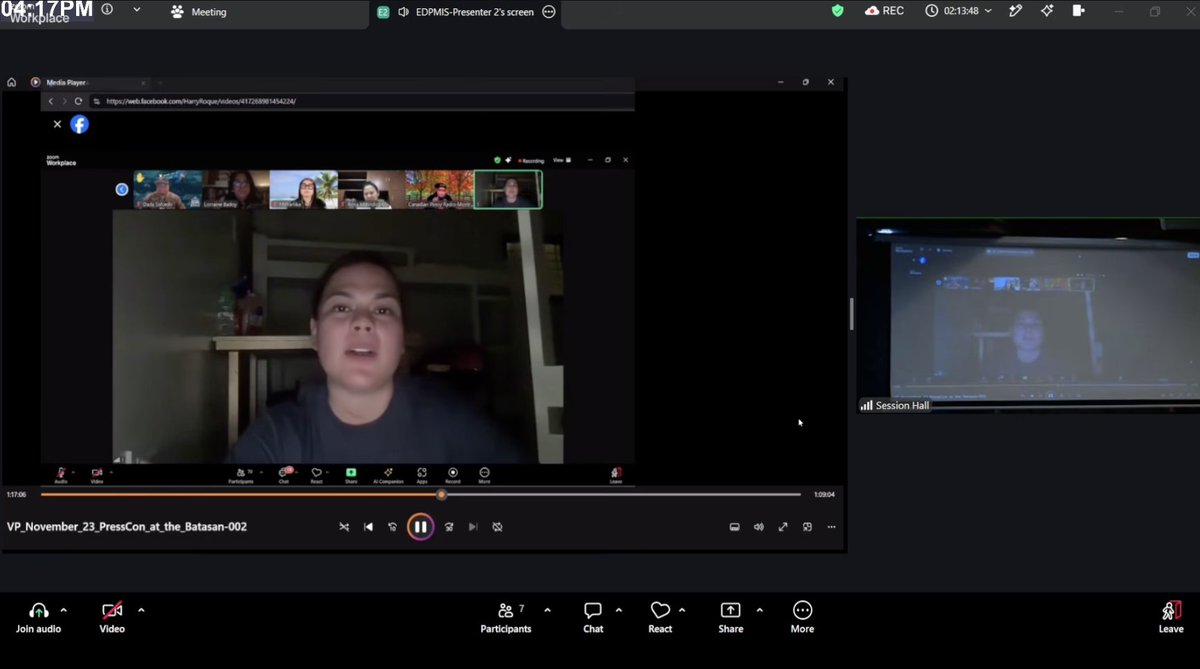Click AI Companion in the embedded Zoom toolbar
The width and height of the screenshot is (1200, 669).
388,475
